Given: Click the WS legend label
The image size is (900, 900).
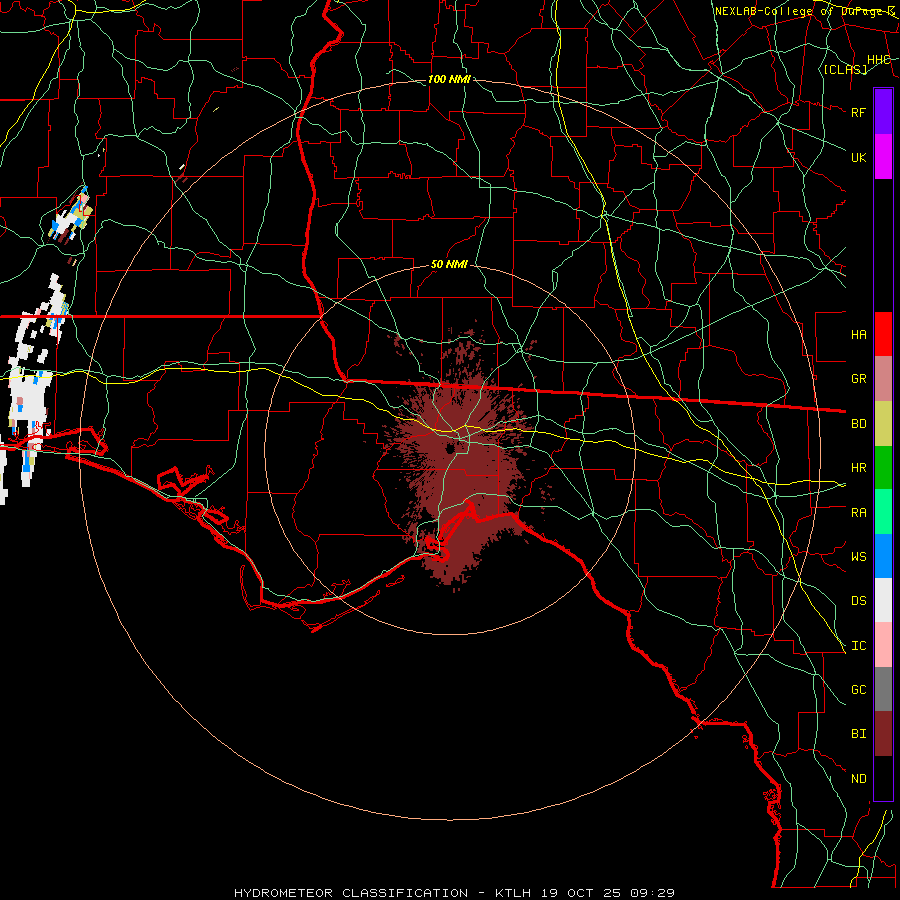Looking at the screenshot, I should pos(858,556).
